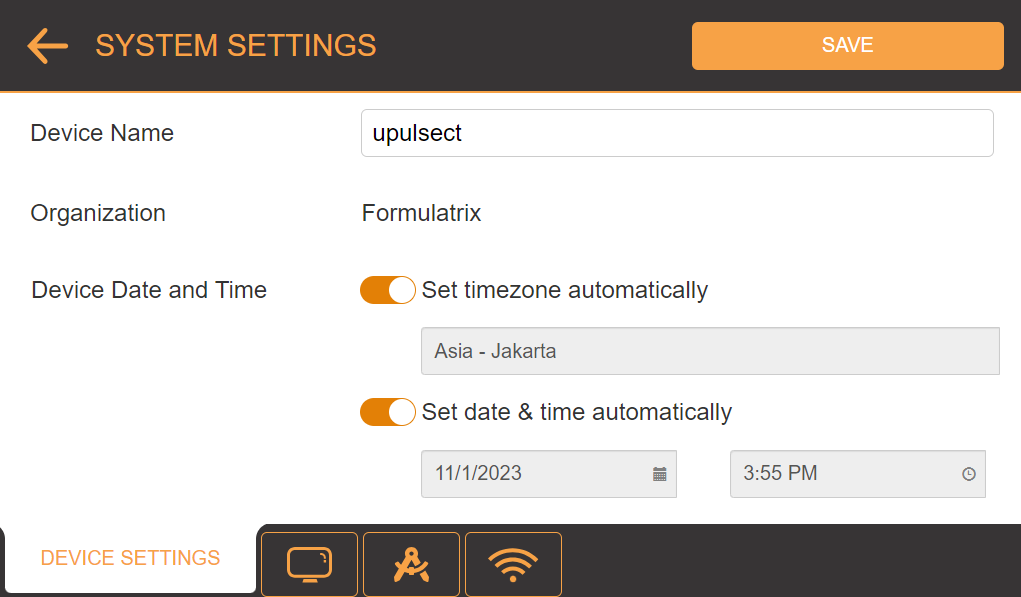Tap the screen icon next to DEVICE SETTINGS
Image resolution: width=1021 pixels, height=597 pixels.
tap(309, 564)
